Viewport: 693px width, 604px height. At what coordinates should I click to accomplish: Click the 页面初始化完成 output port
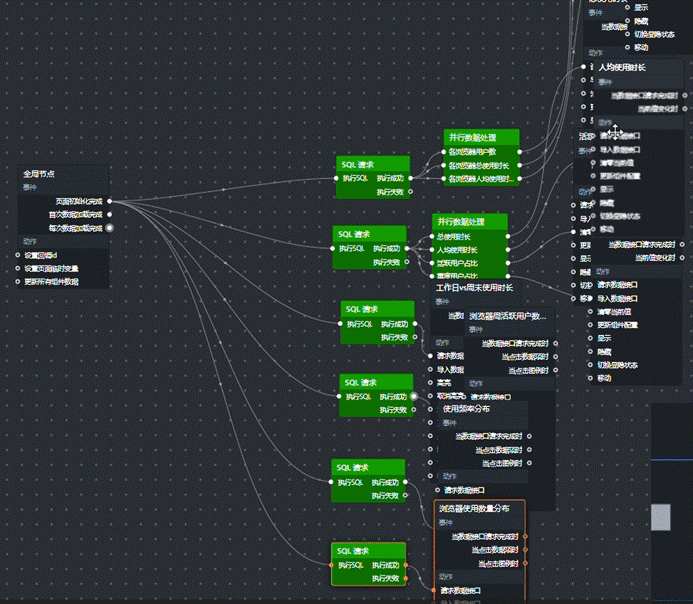pyautogui.click(x=109, y=201)
